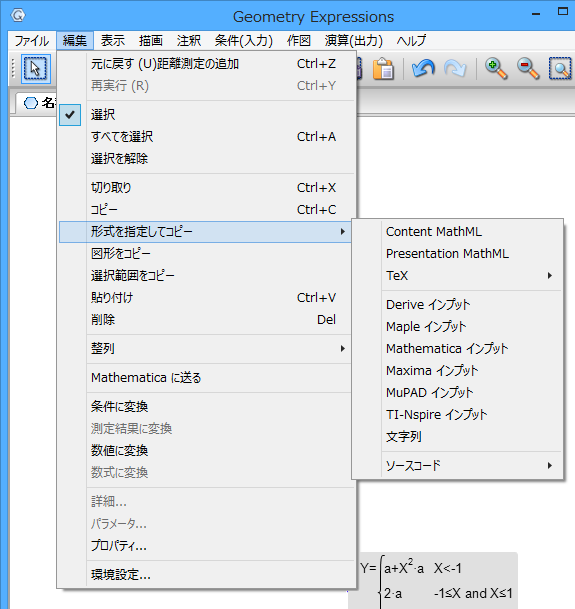Viewport: 575px width, 609px height.
Task: Toggle the checked 選択 menu item
Action: point(206,115)
